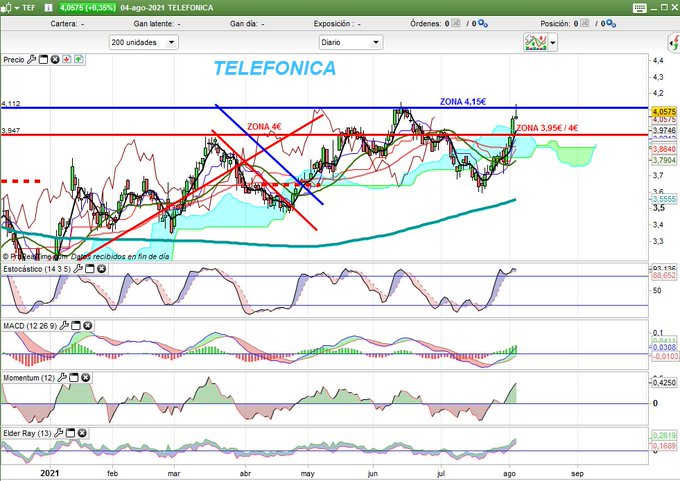Select the Estocástico (14 3 5) label
Viewport: 680px width, 481px height.
[x=37, y=269]
